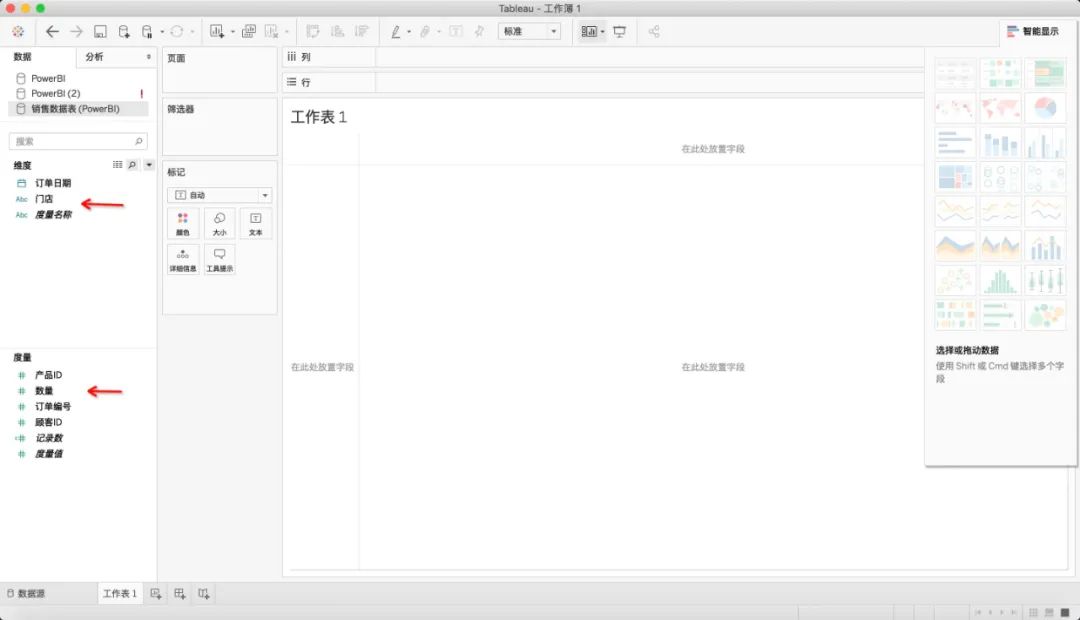Save the workbook with the save icon
This screenshot has height=620, width=1080.
pos(100,32)
